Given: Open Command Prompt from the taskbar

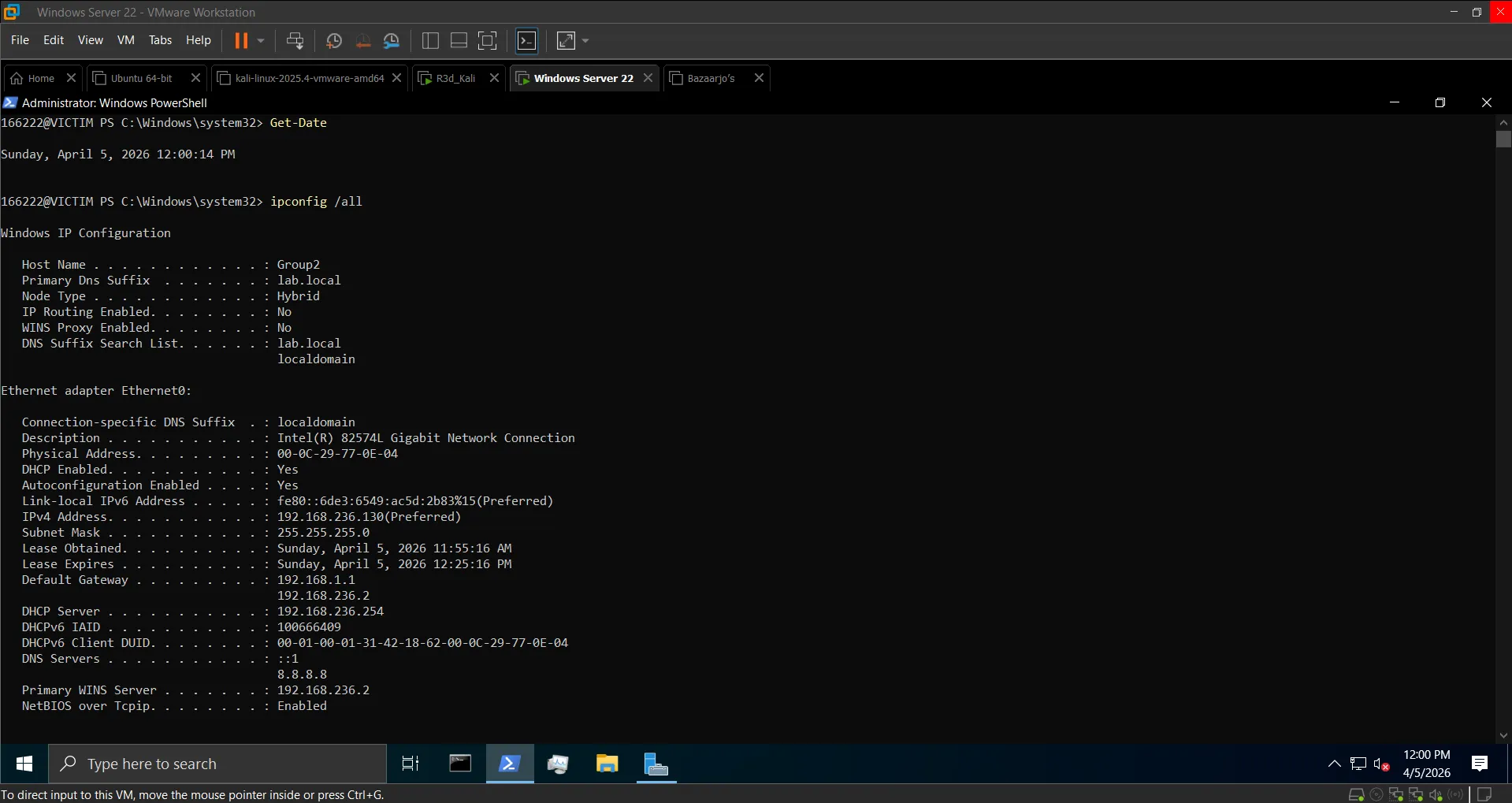Looking at the screenshot, I should [460, 764].
